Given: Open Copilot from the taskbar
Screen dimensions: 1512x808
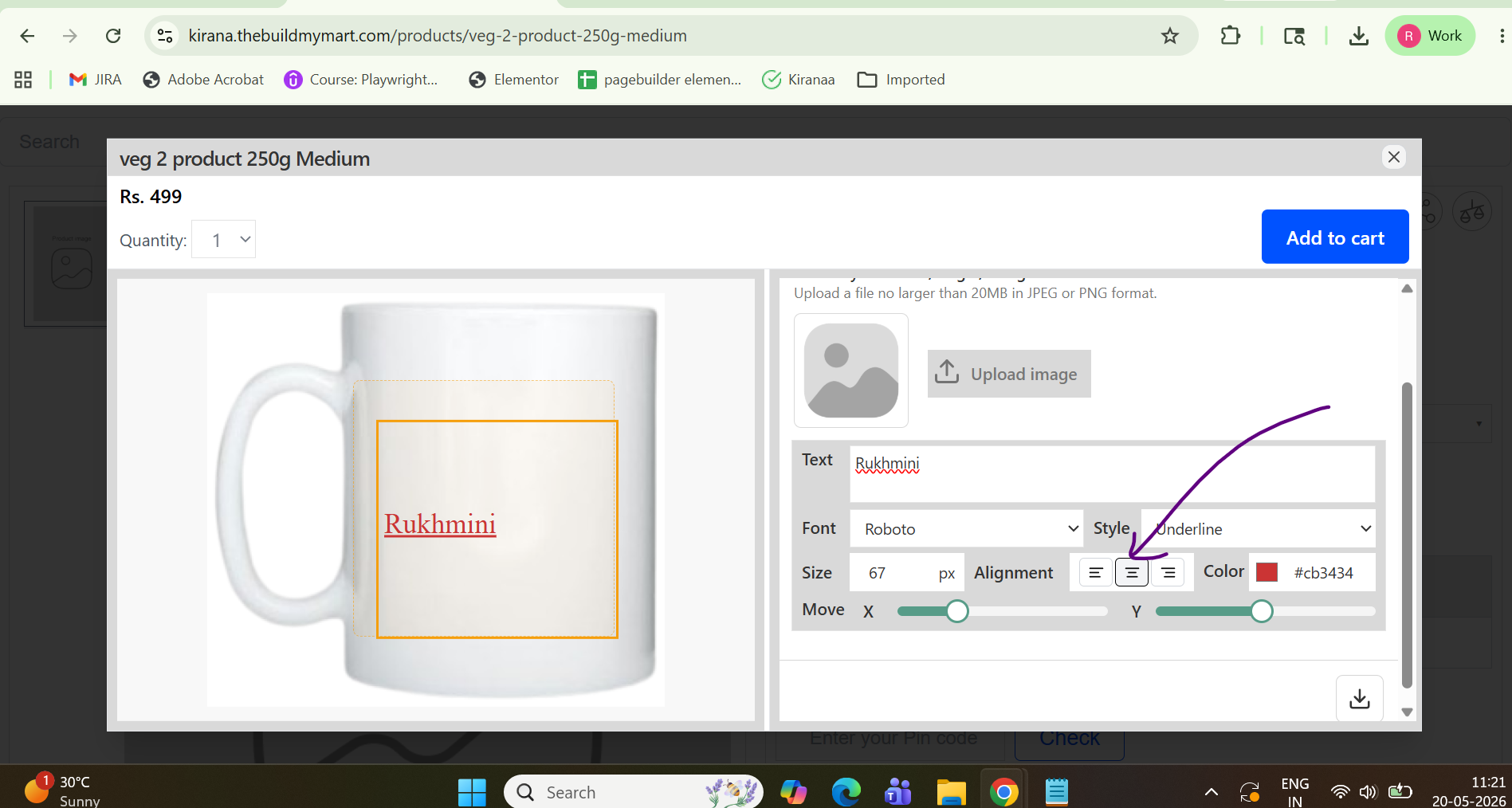Looking at the screenshot, I should [793, 792].
